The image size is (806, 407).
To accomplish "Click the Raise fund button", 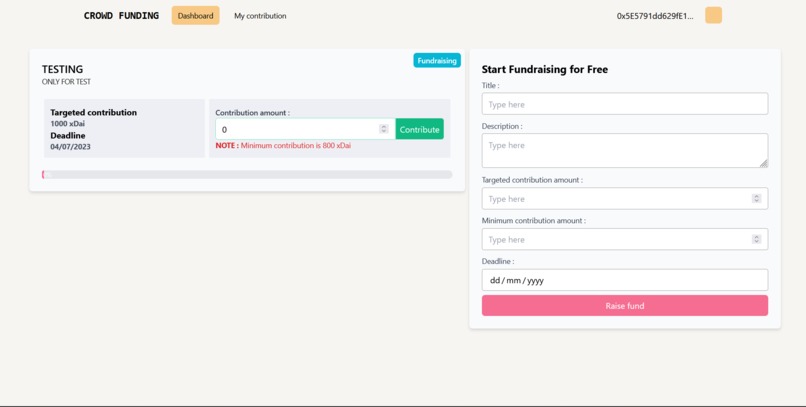I will [x=625, y=306].
